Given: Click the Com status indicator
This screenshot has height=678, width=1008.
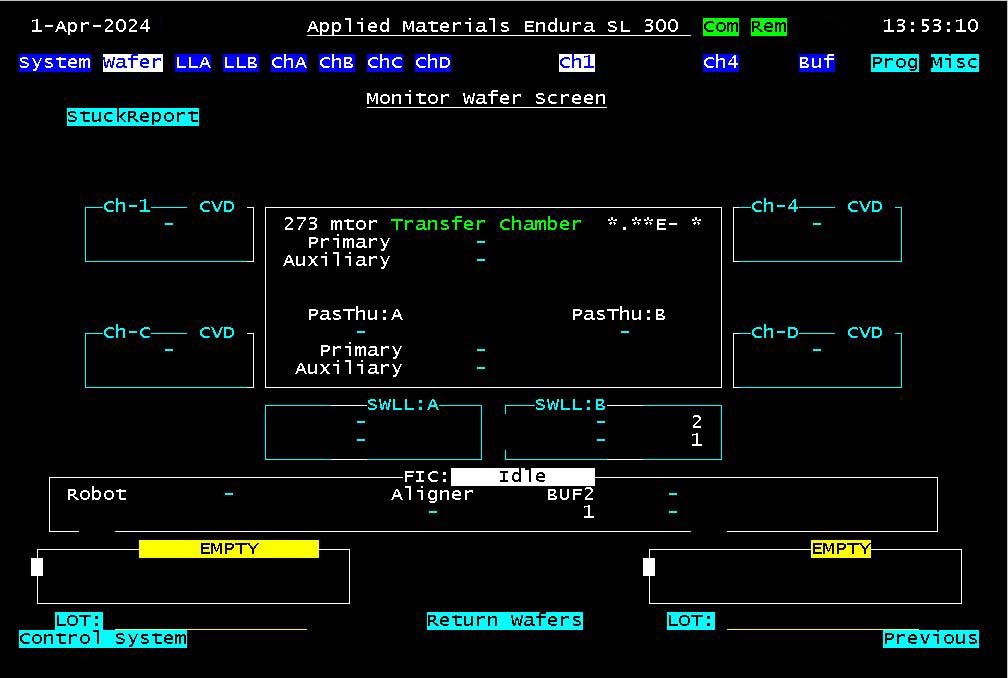Looking at the screenshot, I should click(x=721, y=26).
